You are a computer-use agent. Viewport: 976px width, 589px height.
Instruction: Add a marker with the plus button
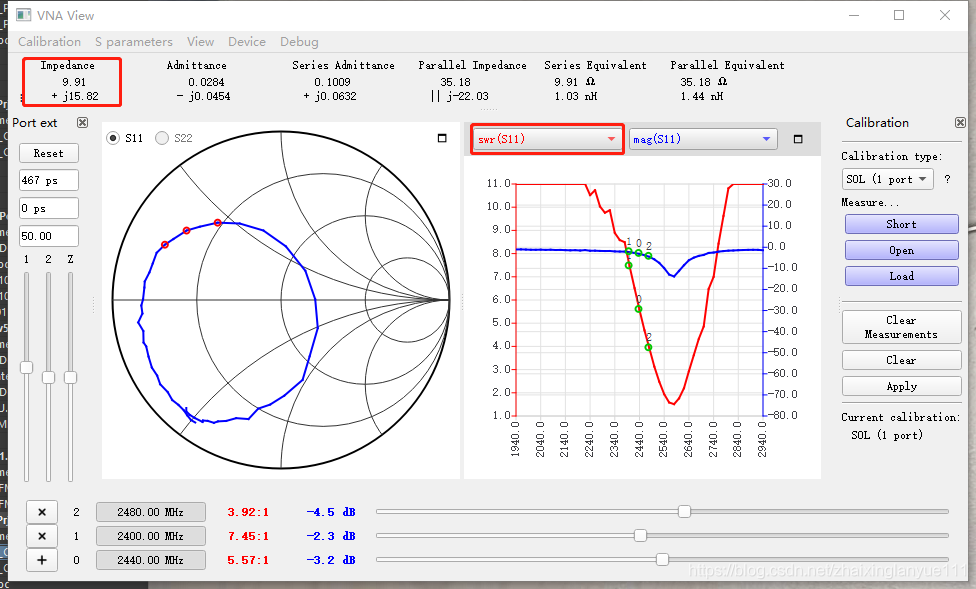pyautogui.click(x=42, y=560)
